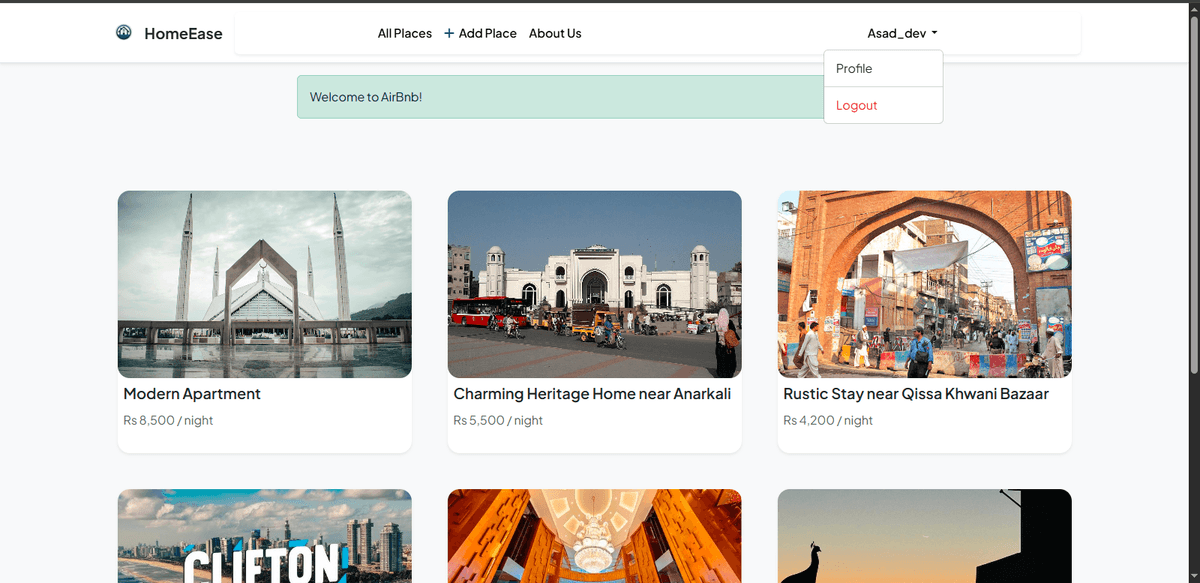
Task: Click Charming Heritage Home near Anarkali title
Action: click(593, 394)
